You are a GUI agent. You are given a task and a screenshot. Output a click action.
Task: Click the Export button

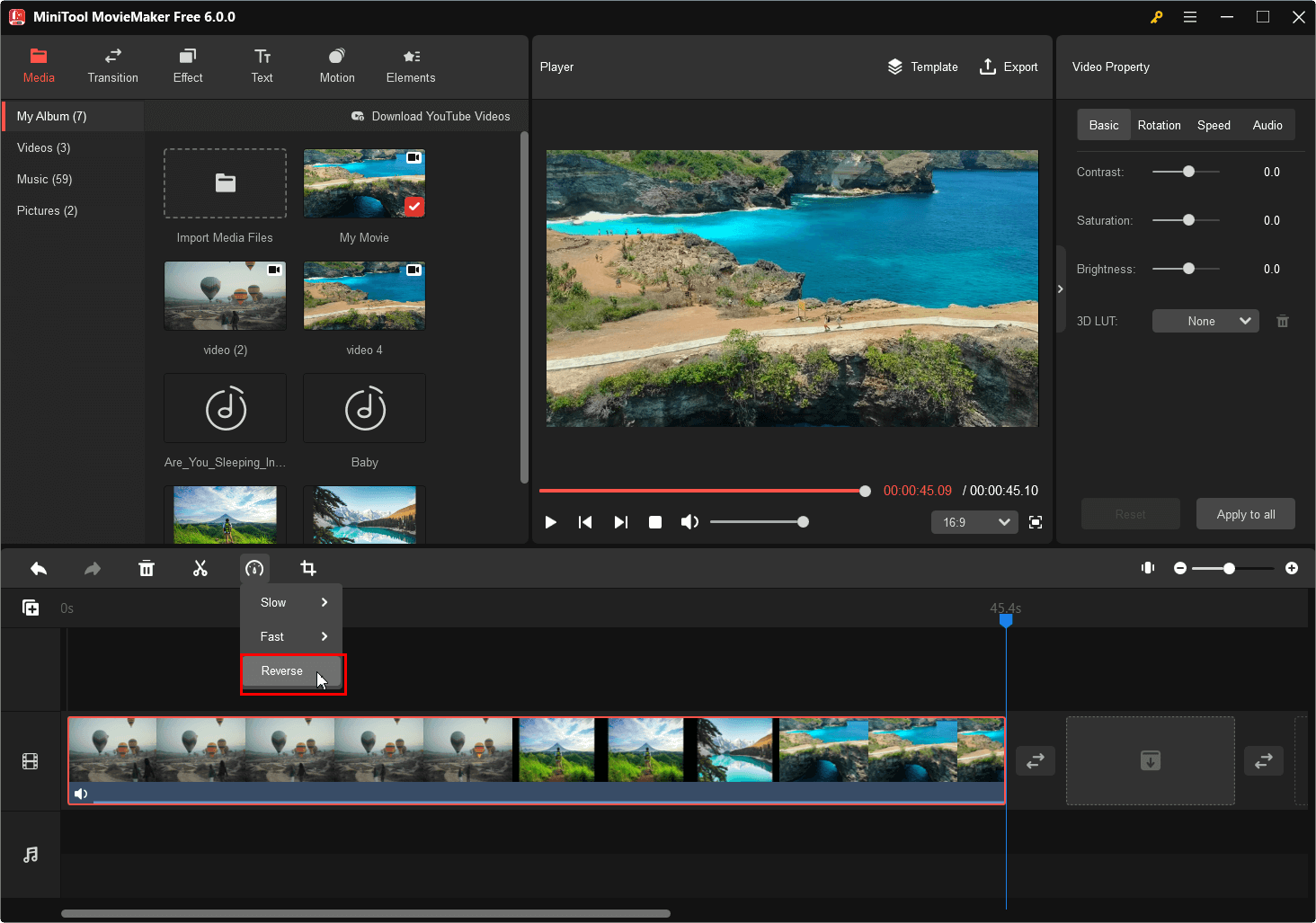(1008, 67)
